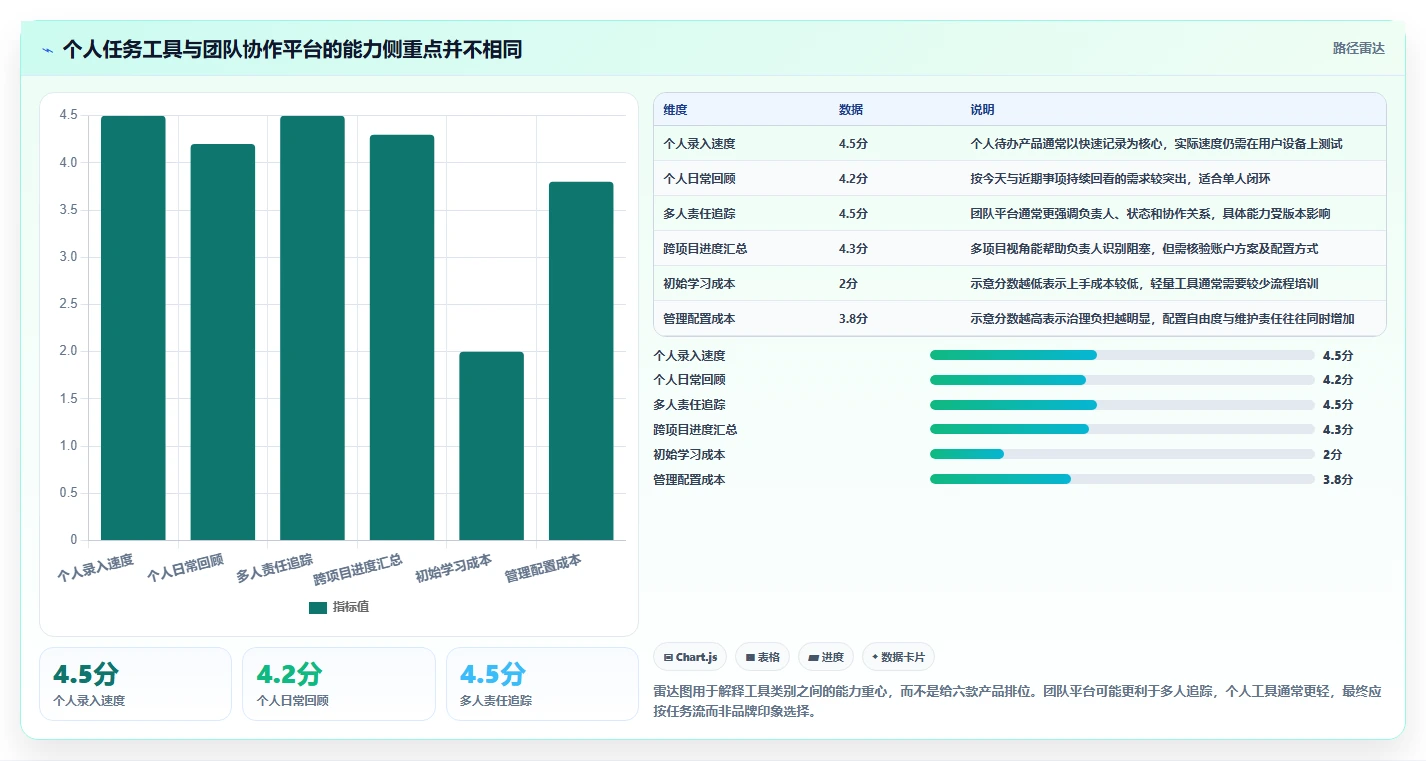Click the 跨项目进度汇总 x-axis label

358,569
